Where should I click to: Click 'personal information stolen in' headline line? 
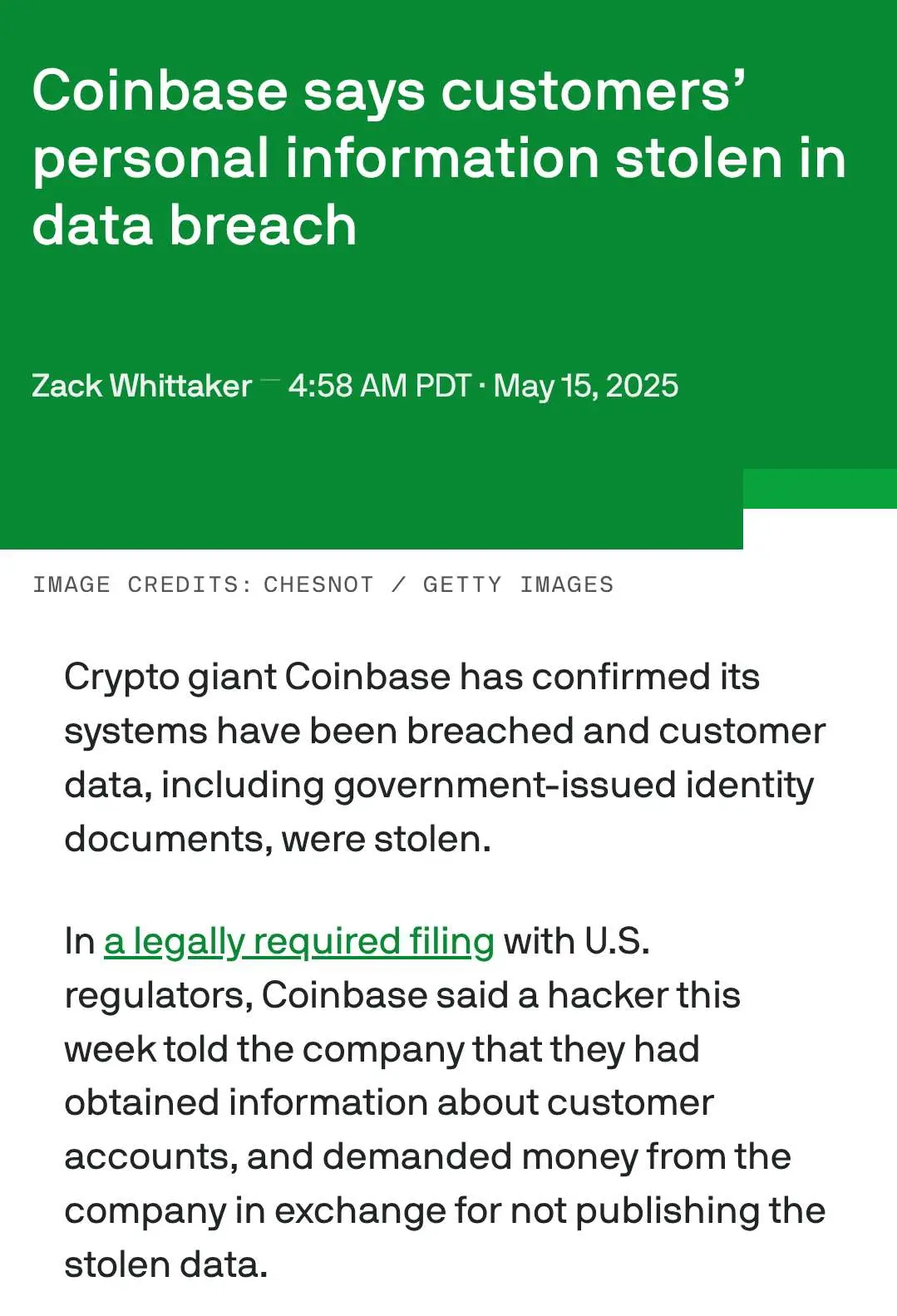click(x=439, y=158)
